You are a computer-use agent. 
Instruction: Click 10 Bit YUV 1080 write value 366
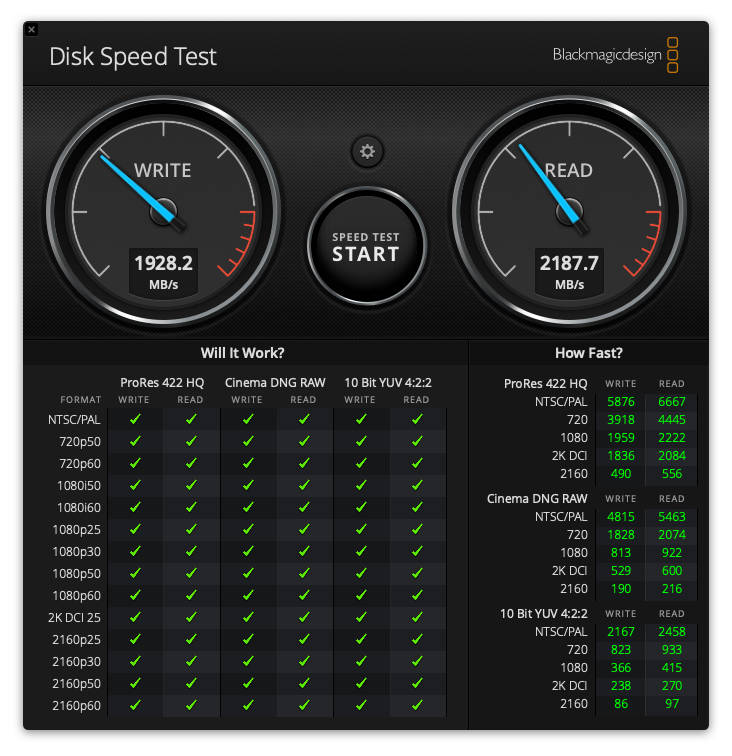click(621, 668)
